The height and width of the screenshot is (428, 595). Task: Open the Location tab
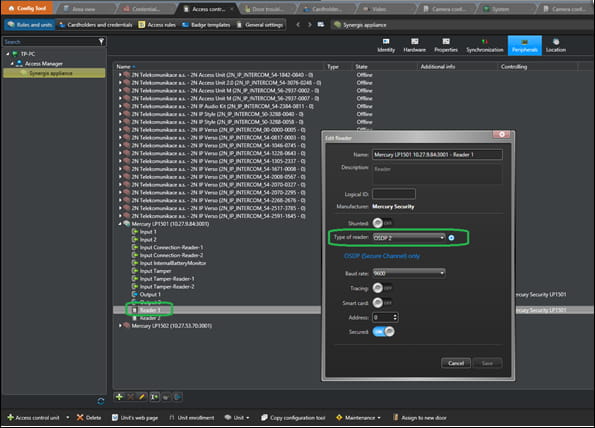click(x=556, y=45)
